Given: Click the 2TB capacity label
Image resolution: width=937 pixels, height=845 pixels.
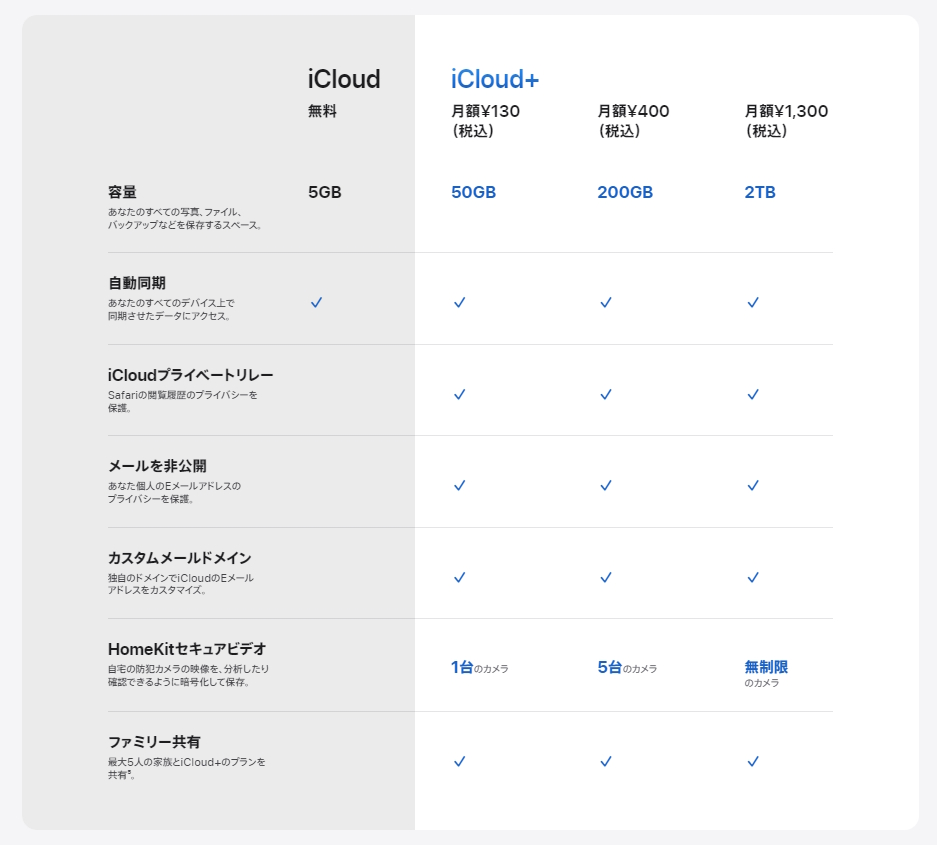Looking at the screenshot, I should coord(760,191).
